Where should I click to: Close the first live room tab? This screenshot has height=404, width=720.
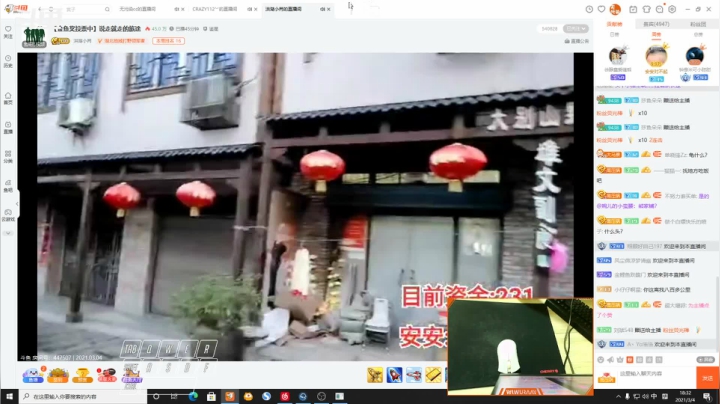tap(183, 9)
